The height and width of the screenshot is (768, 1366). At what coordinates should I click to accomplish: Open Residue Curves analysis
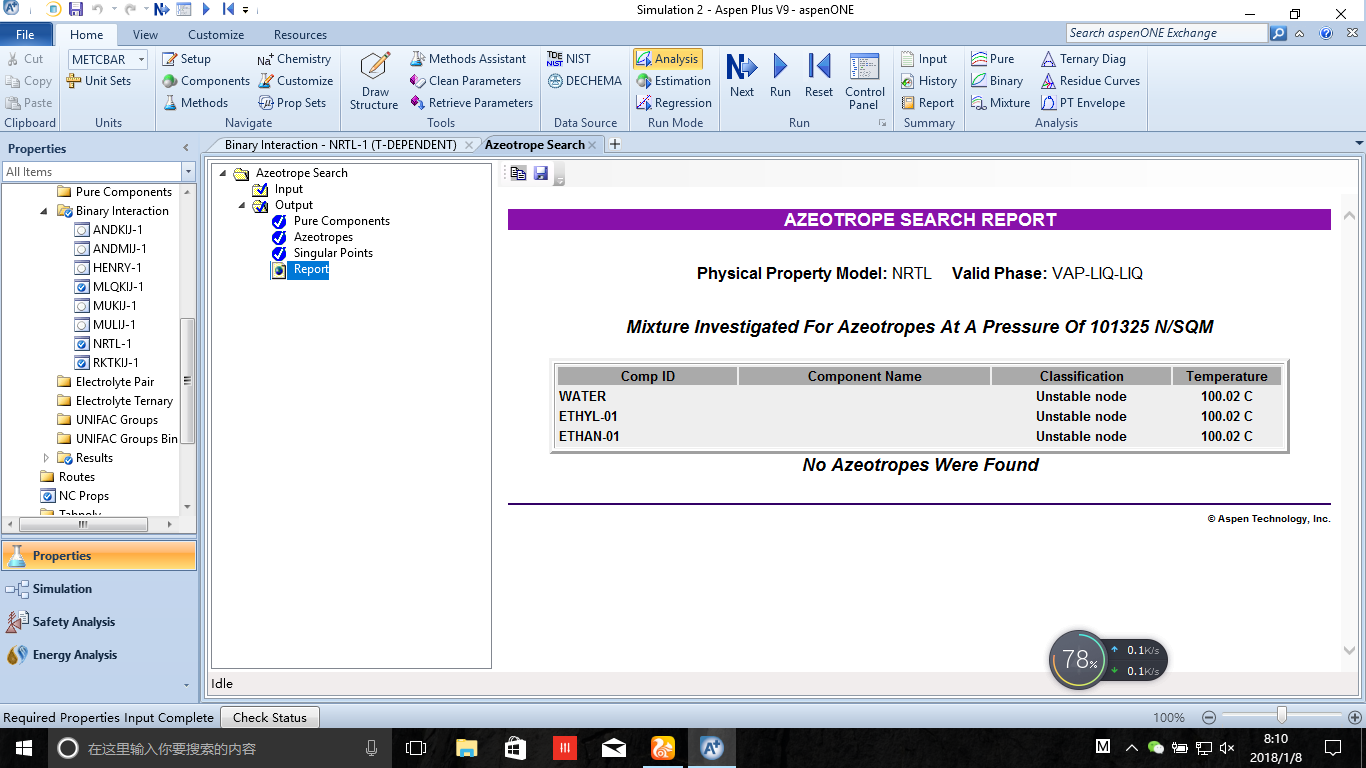[x=1090, y=81]
